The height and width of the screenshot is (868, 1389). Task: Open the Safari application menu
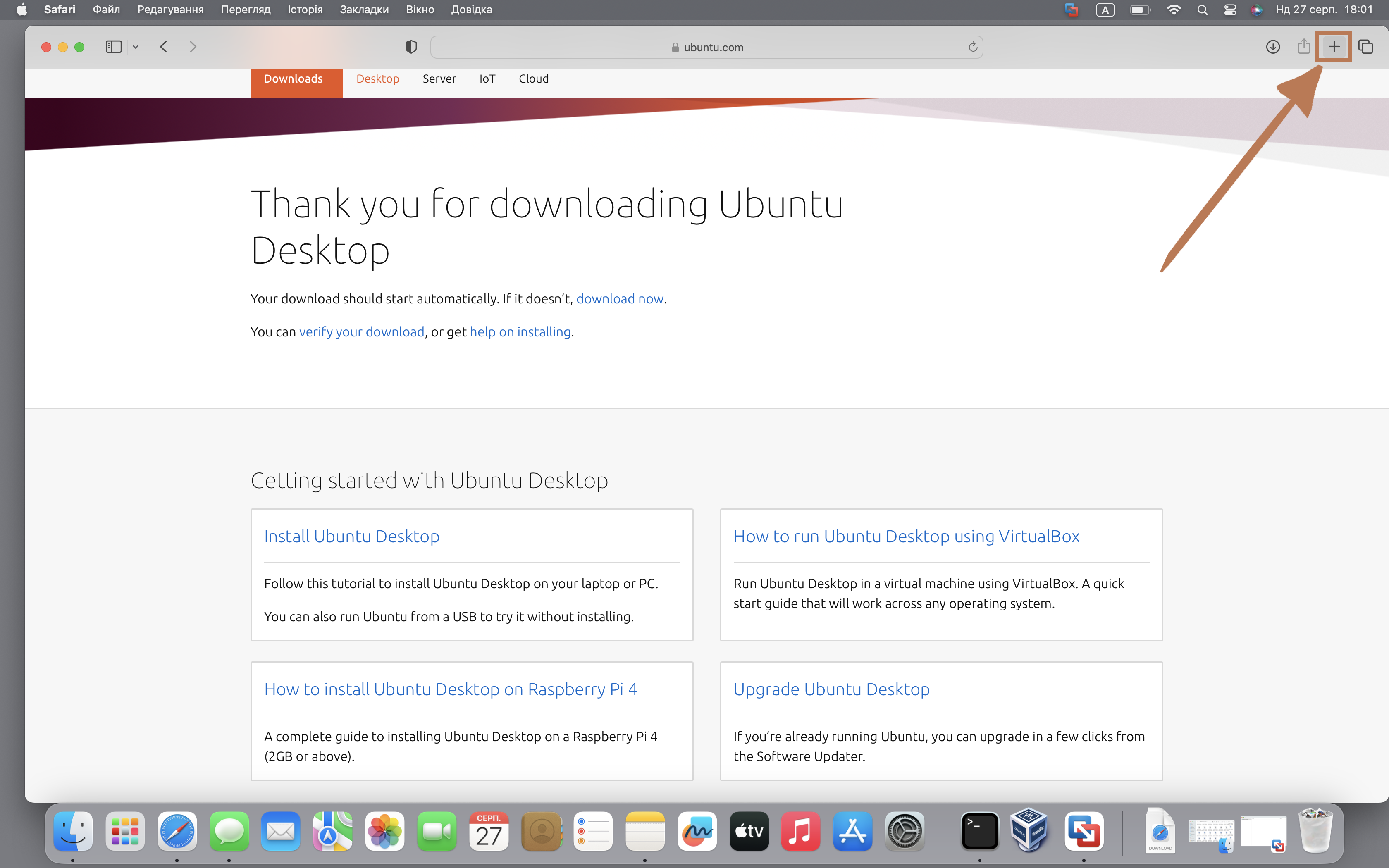click(60, 10)
